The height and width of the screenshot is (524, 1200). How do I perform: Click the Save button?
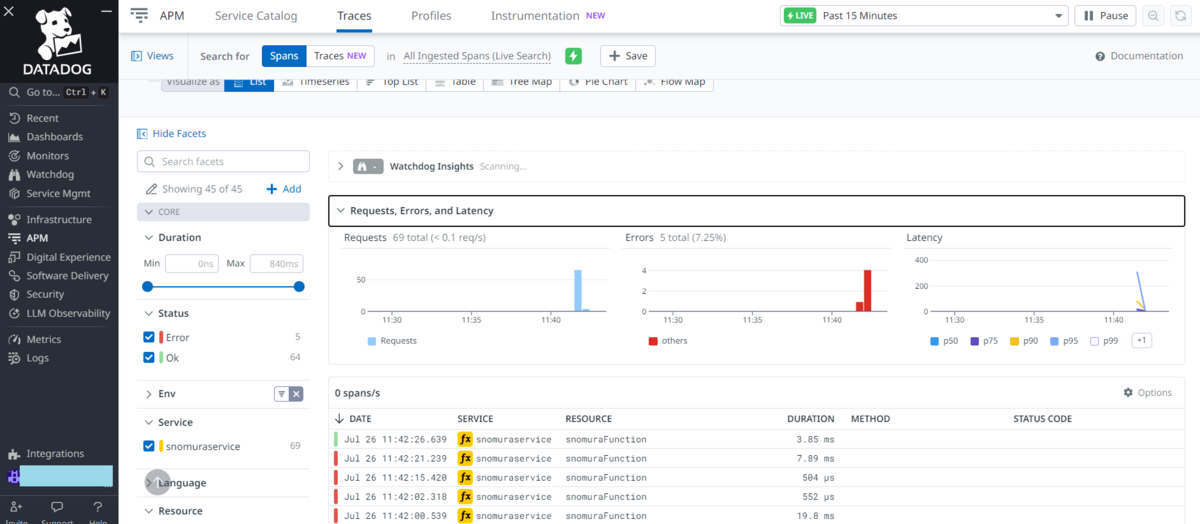627,56
